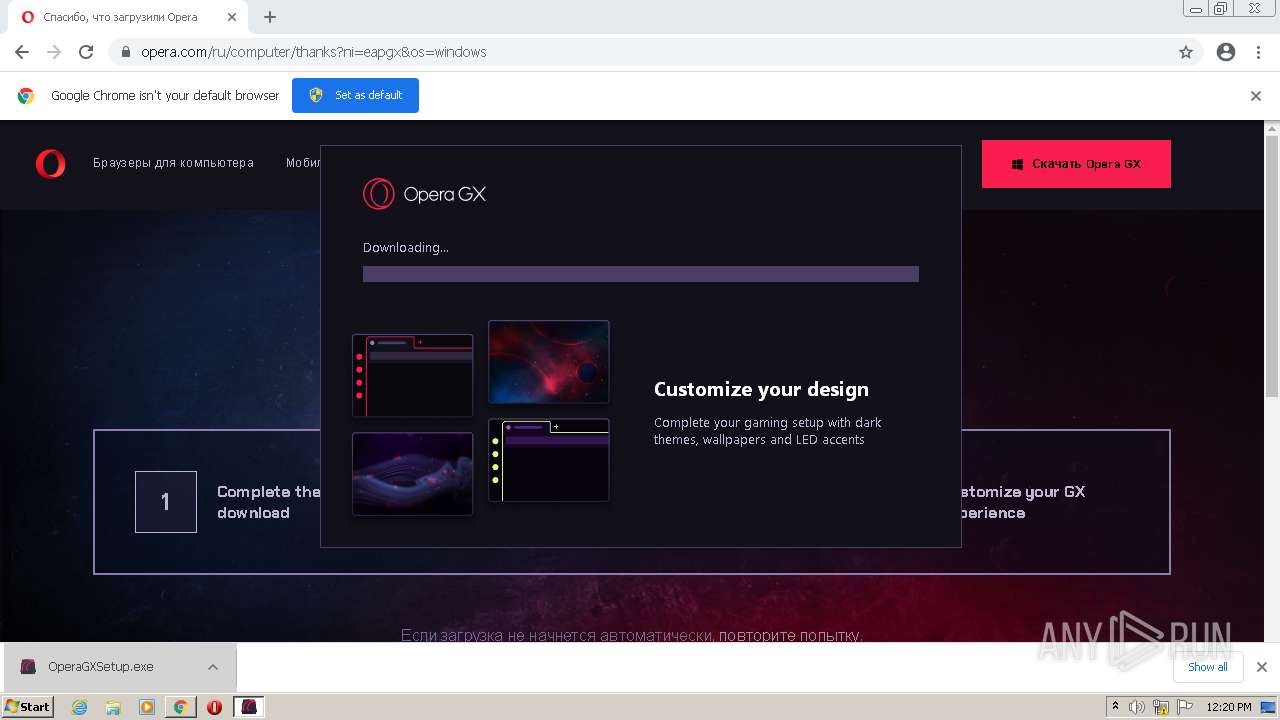Screen dimensions: 1280x720
Task: Set Chrome as default browser
Action: click(355, 95)
